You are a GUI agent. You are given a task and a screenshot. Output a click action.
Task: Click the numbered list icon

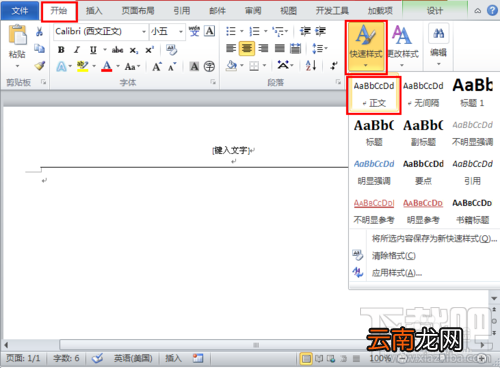click(254, 31)
